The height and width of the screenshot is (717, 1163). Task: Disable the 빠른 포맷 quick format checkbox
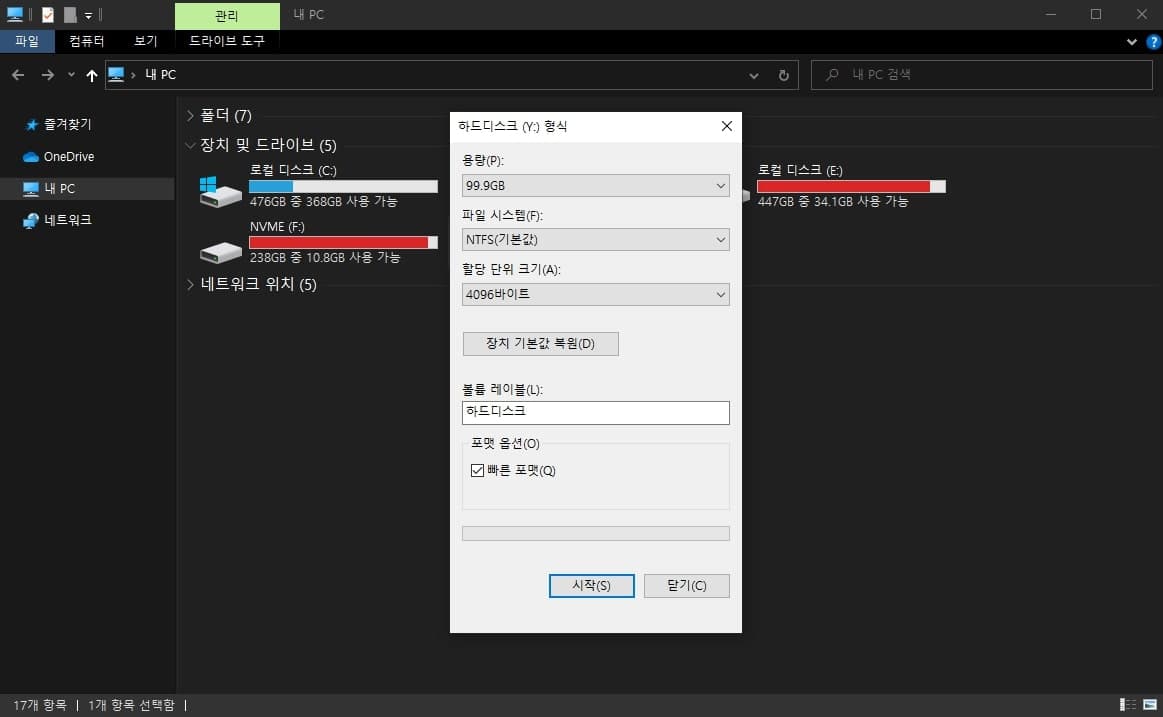pyautogui.click(x=478, y=470)
